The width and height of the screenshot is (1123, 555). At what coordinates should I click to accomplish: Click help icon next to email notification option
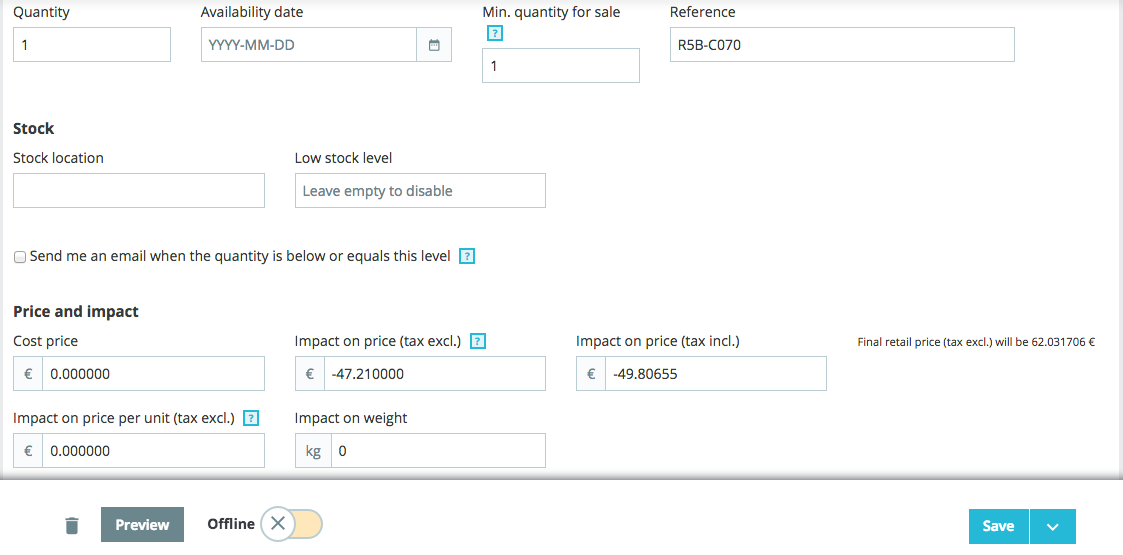click(466, 256)
